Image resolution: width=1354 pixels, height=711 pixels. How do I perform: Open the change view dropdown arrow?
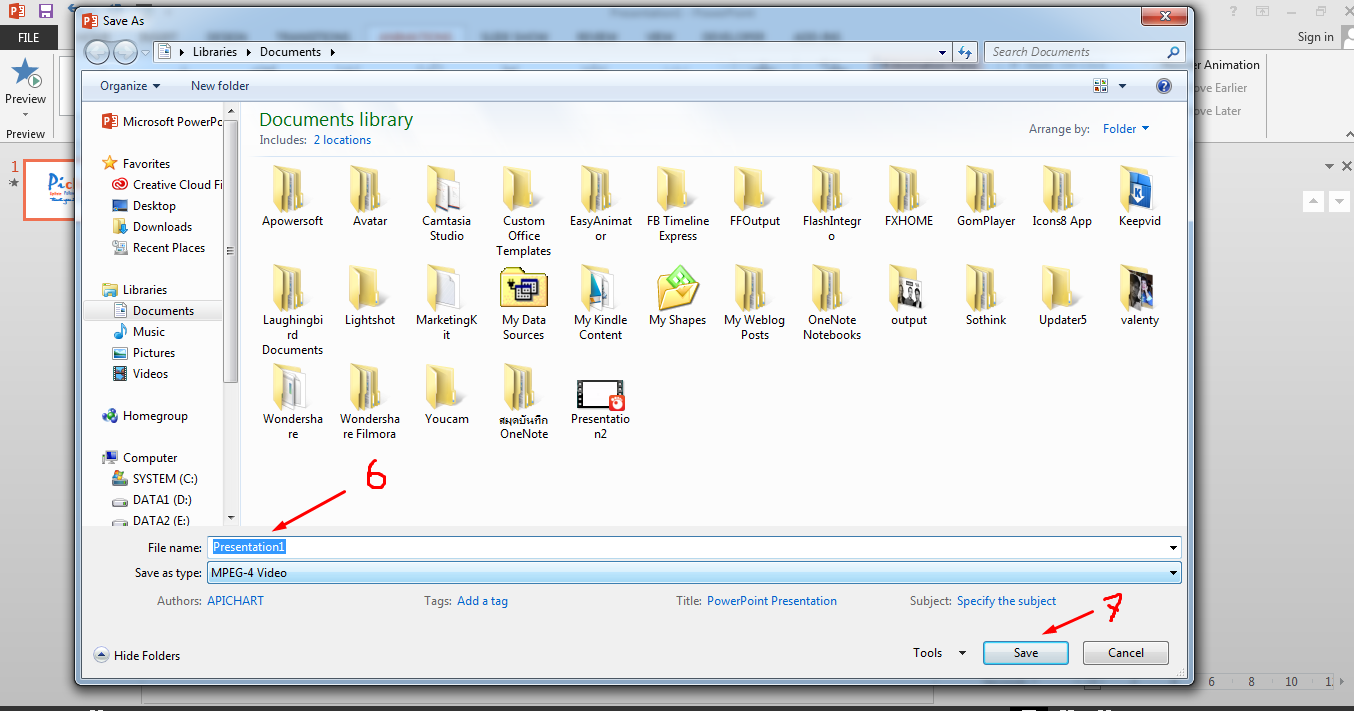pos(1123,86)
